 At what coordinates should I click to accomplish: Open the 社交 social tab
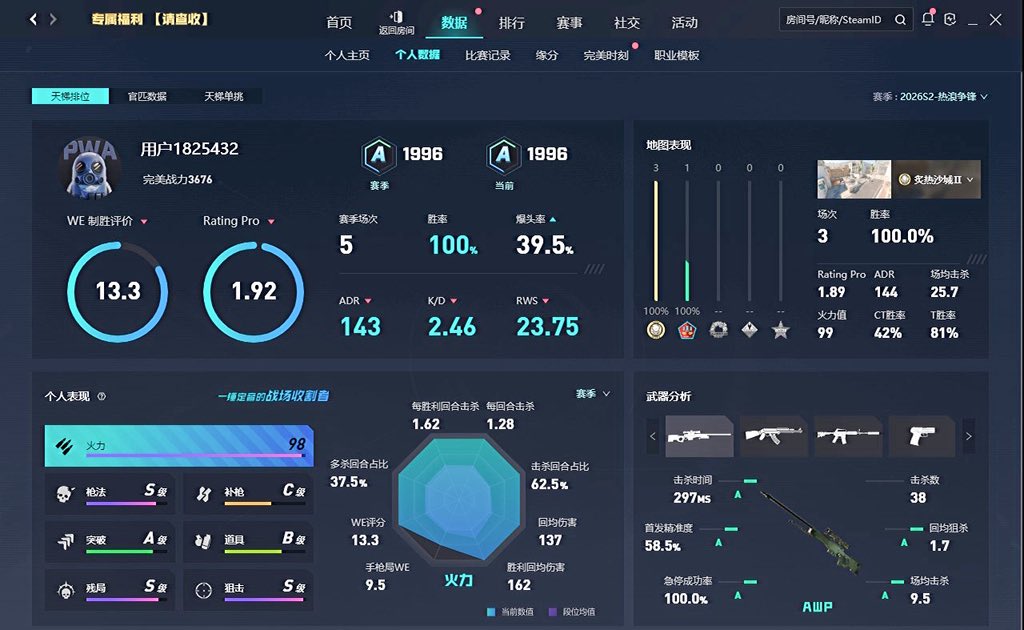[x=627, y=23]
